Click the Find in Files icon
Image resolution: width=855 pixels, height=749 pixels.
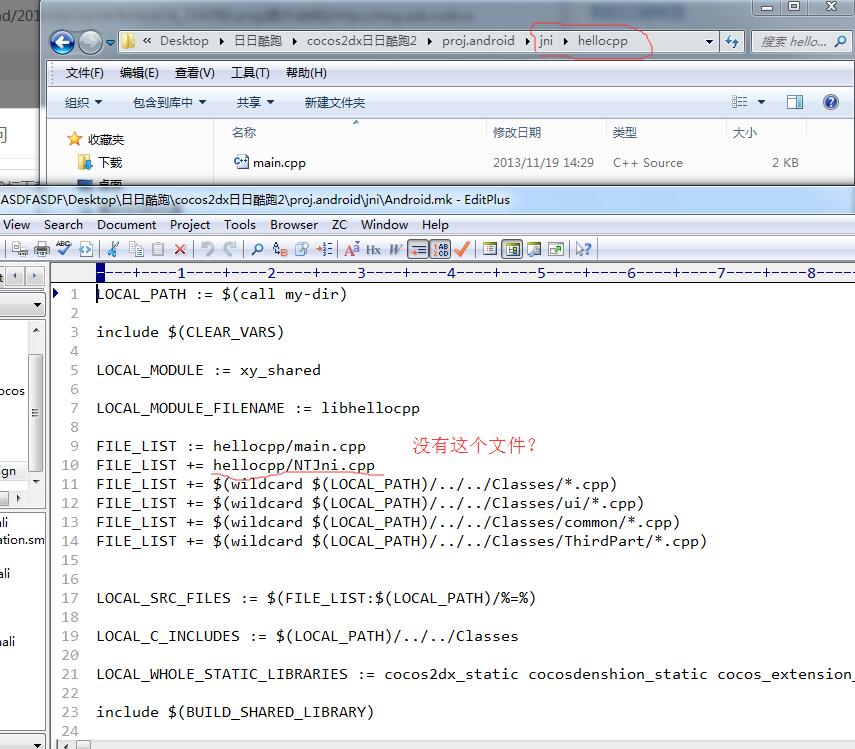(x=302, y=249)
